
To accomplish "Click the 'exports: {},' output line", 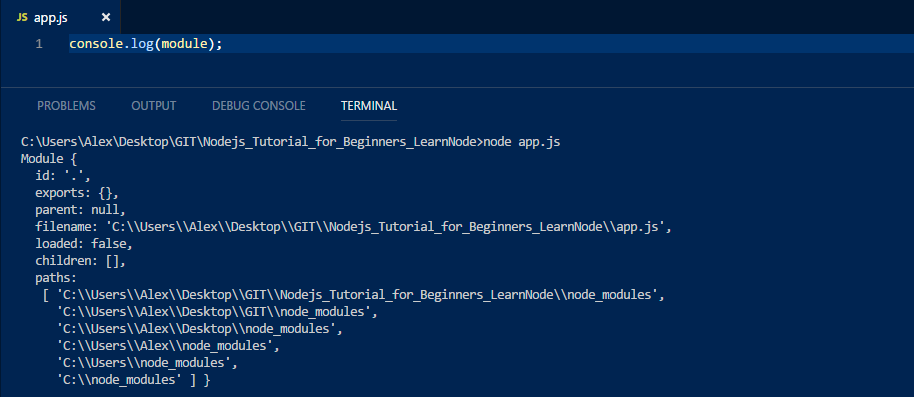I will [x=77, y=192].
